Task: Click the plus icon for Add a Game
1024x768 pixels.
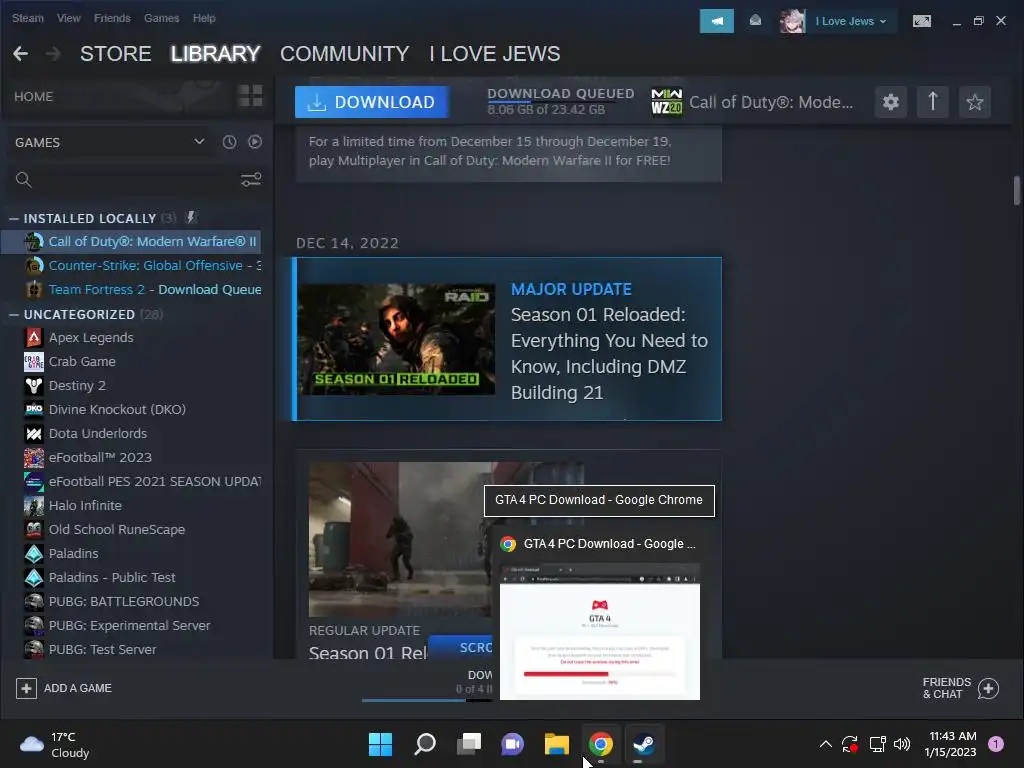Action: (26, 688)
